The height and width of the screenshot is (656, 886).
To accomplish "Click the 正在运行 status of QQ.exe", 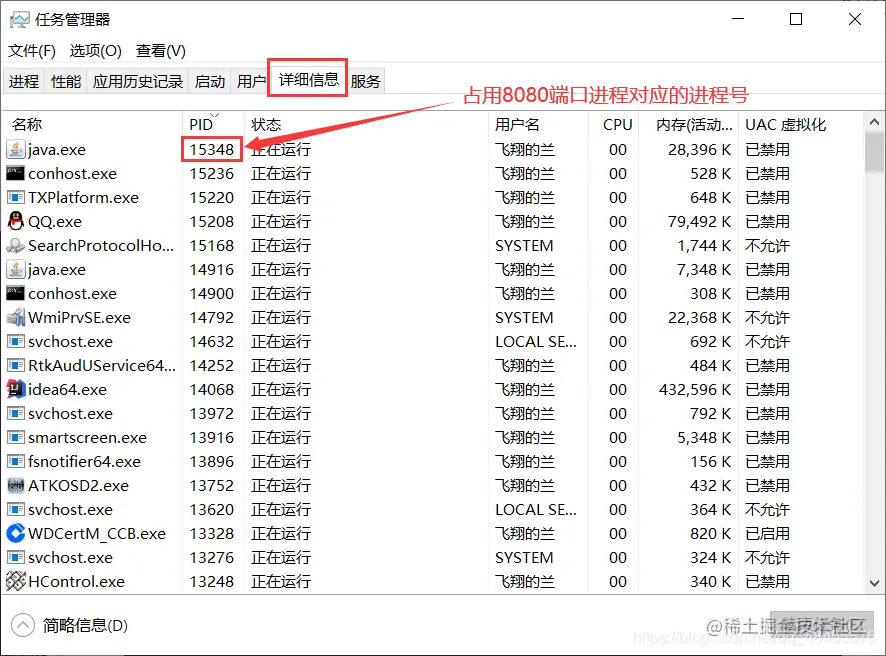I will tap(281, 221).
